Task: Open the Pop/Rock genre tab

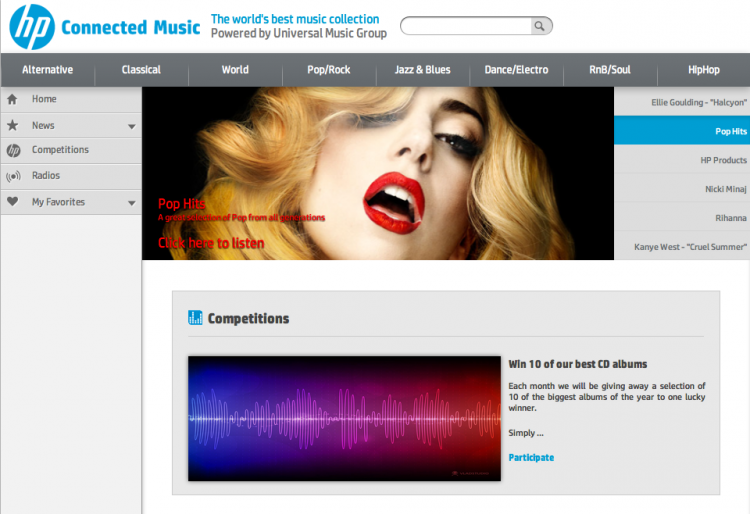Action: (x=329, y=70)
